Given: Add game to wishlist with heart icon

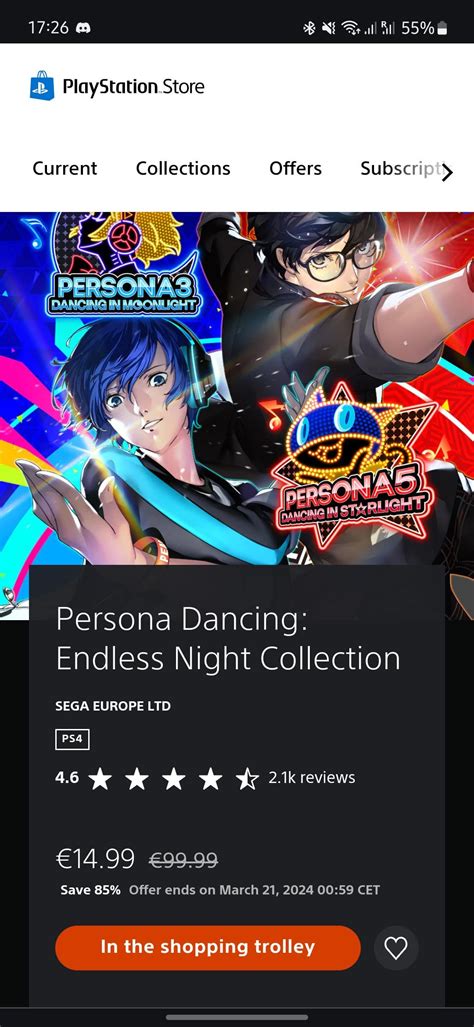Looking at the screenshot, I should coord(395,948).
